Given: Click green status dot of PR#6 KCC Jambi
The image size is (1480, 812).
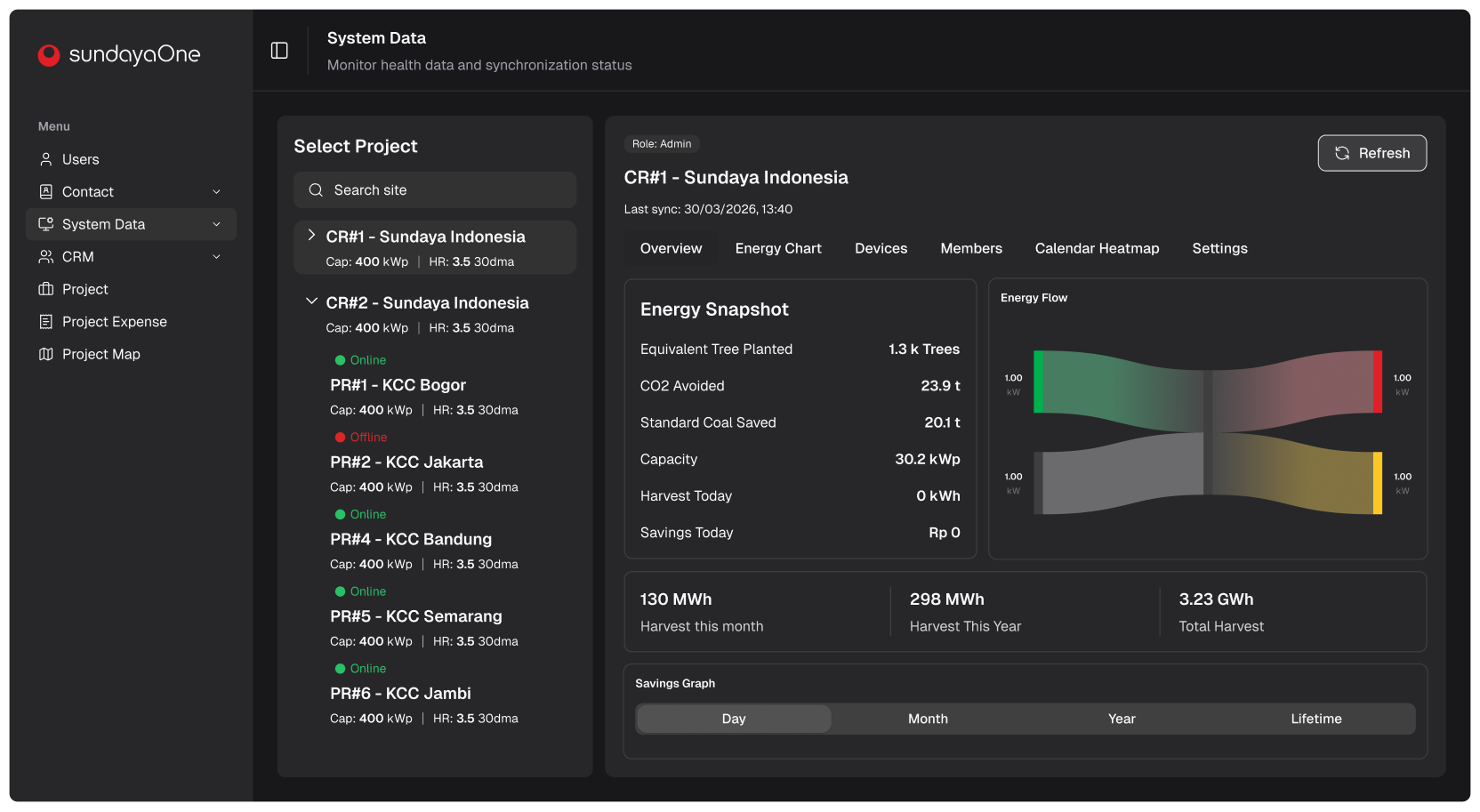Looking at the screenshot, I should [340, 669].
